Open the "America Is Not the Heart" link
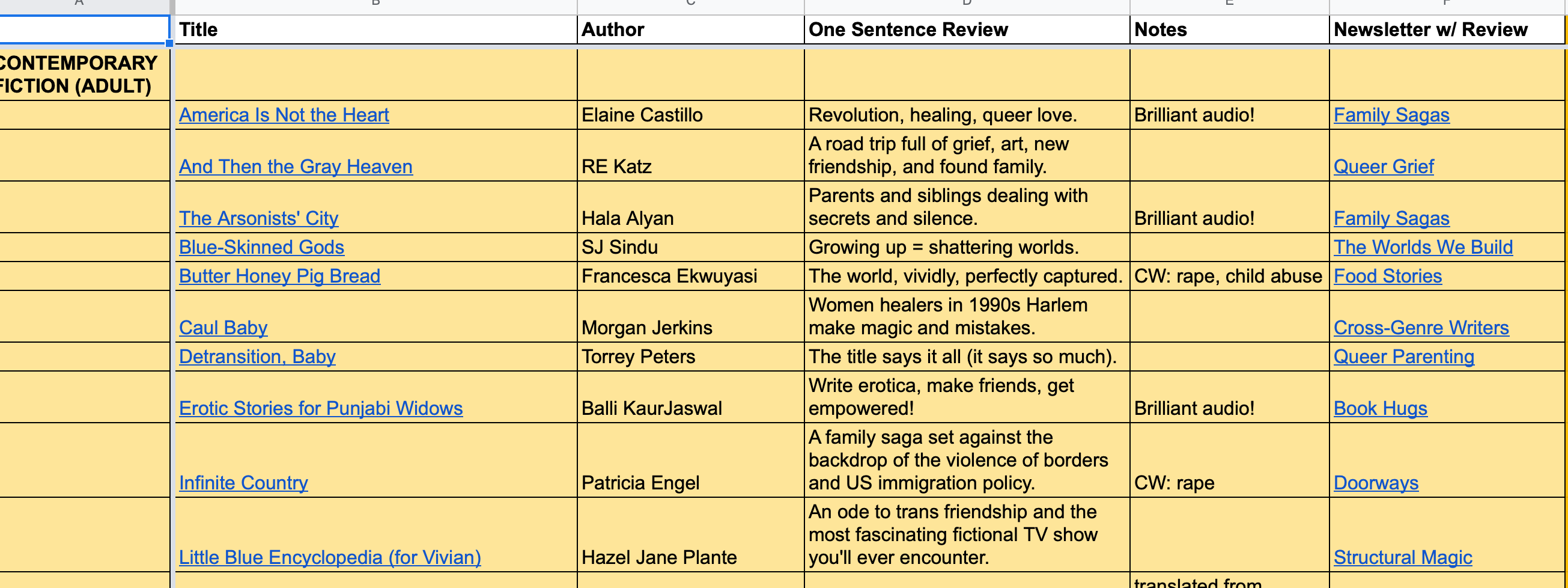Viewport: 1568px width, 588px height. coord(284,115)
